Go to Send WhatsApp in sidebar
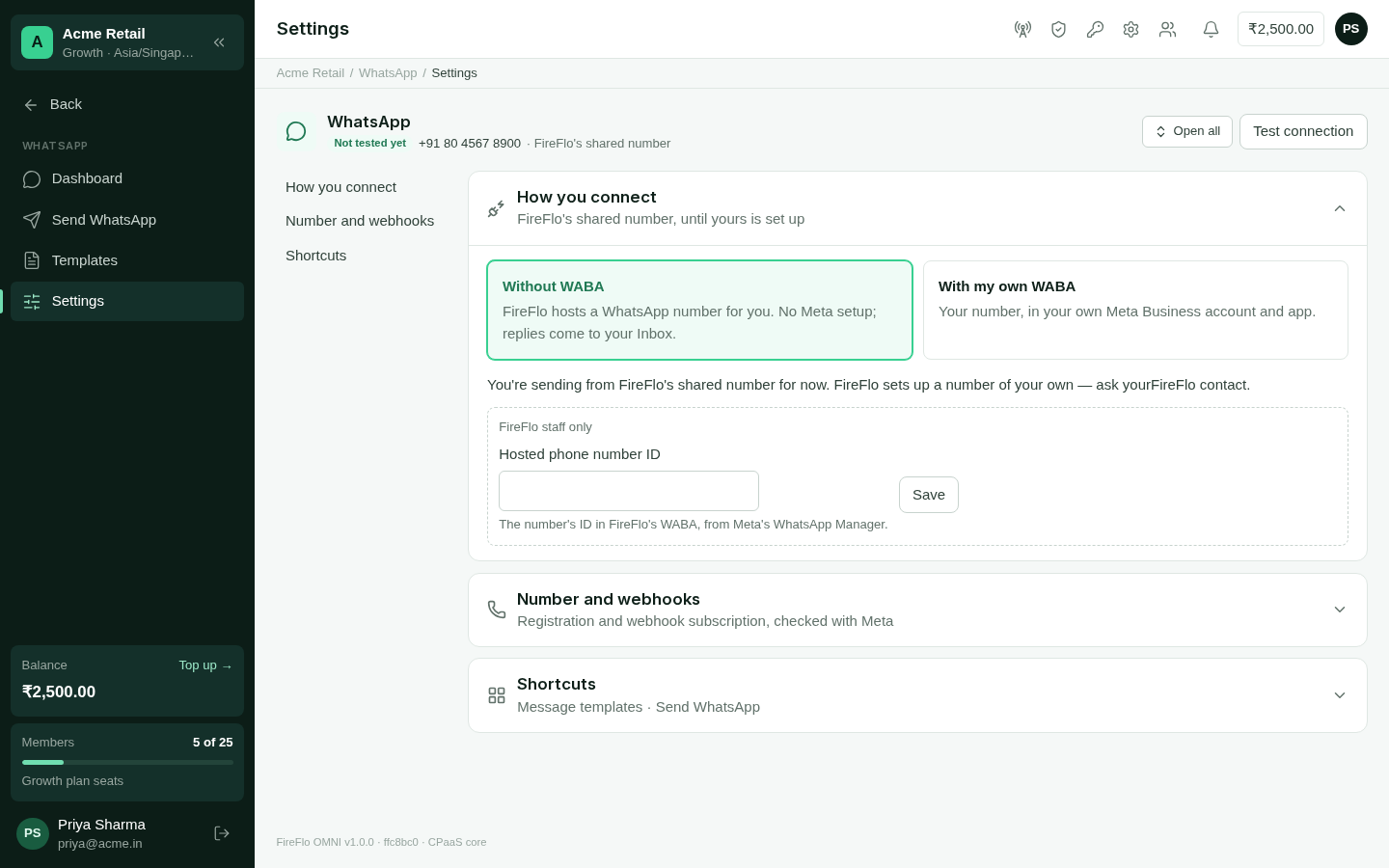Screen dimensions: 1389x868 [x=127, y=220]
